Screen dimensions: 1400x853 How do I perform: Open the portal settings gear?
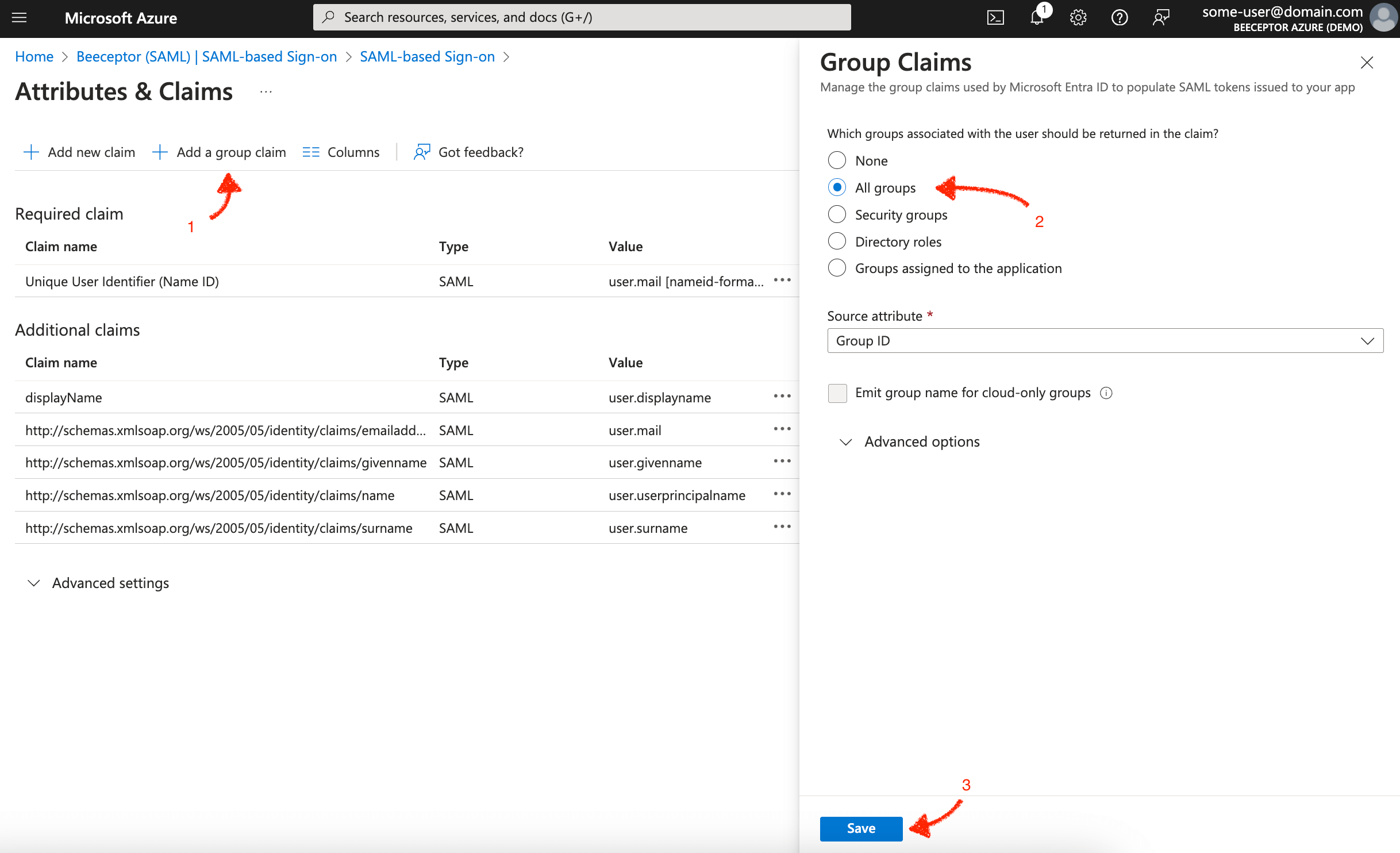click(x=1078, y=17)
